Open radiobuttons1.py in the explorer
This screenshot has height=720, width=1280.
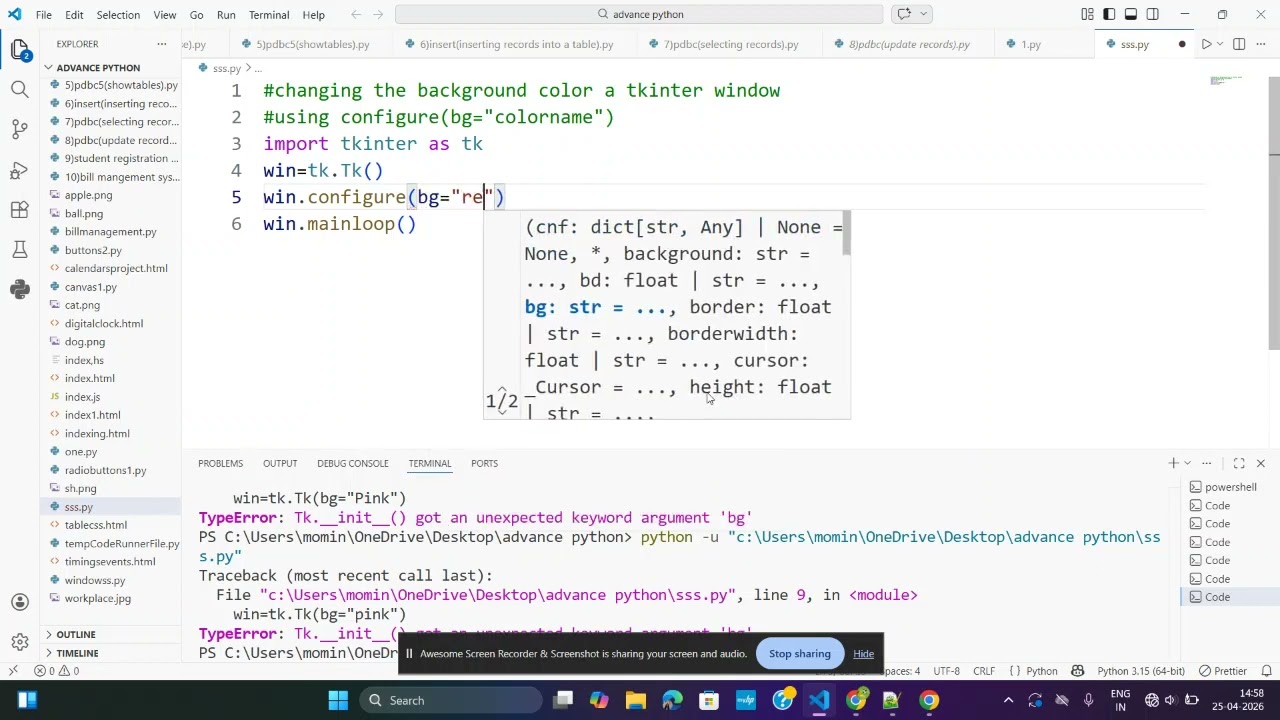click(105, 470)
